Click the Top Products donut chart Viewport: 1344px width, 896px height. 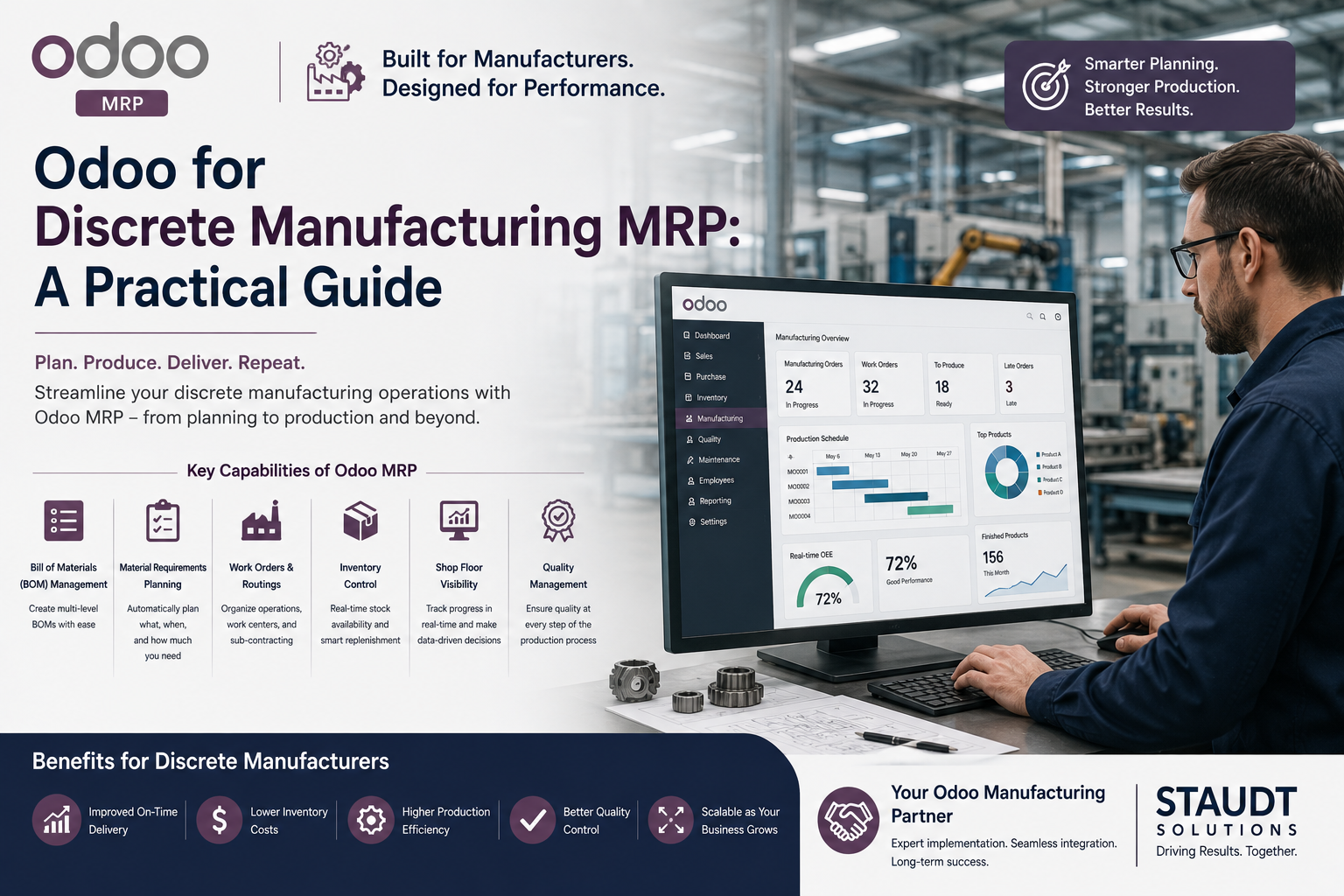pyautogui.click(x=1006, y=472)
